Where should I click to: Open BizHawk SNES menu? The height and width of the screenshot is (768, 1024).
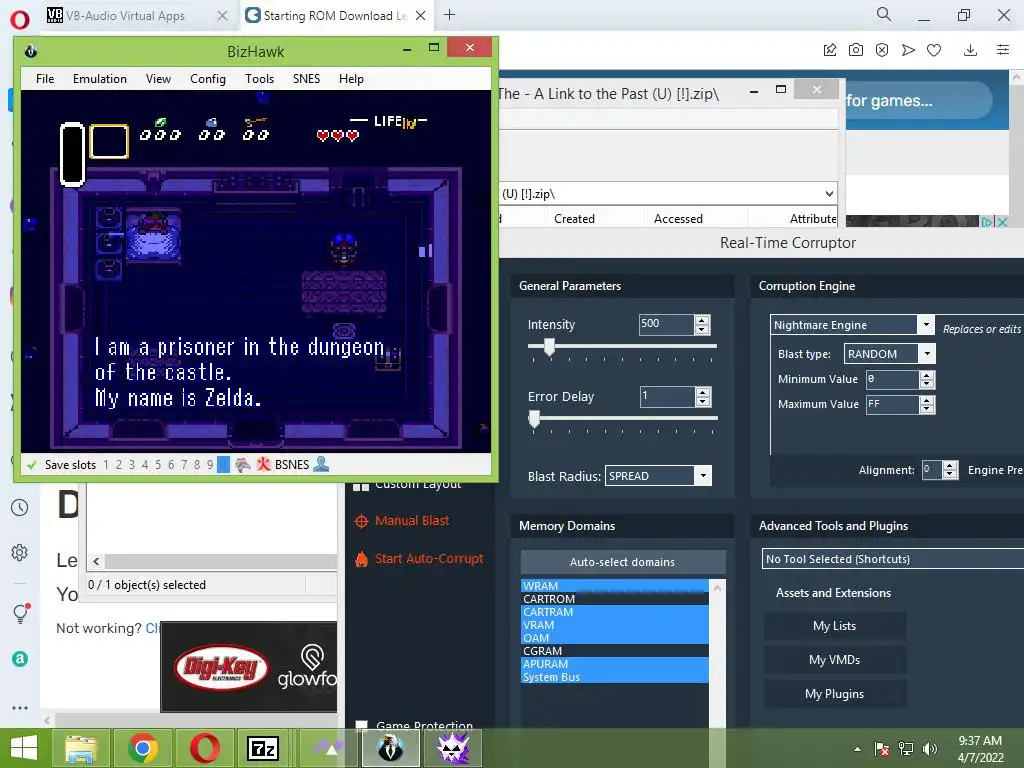[x=306, y=79]
